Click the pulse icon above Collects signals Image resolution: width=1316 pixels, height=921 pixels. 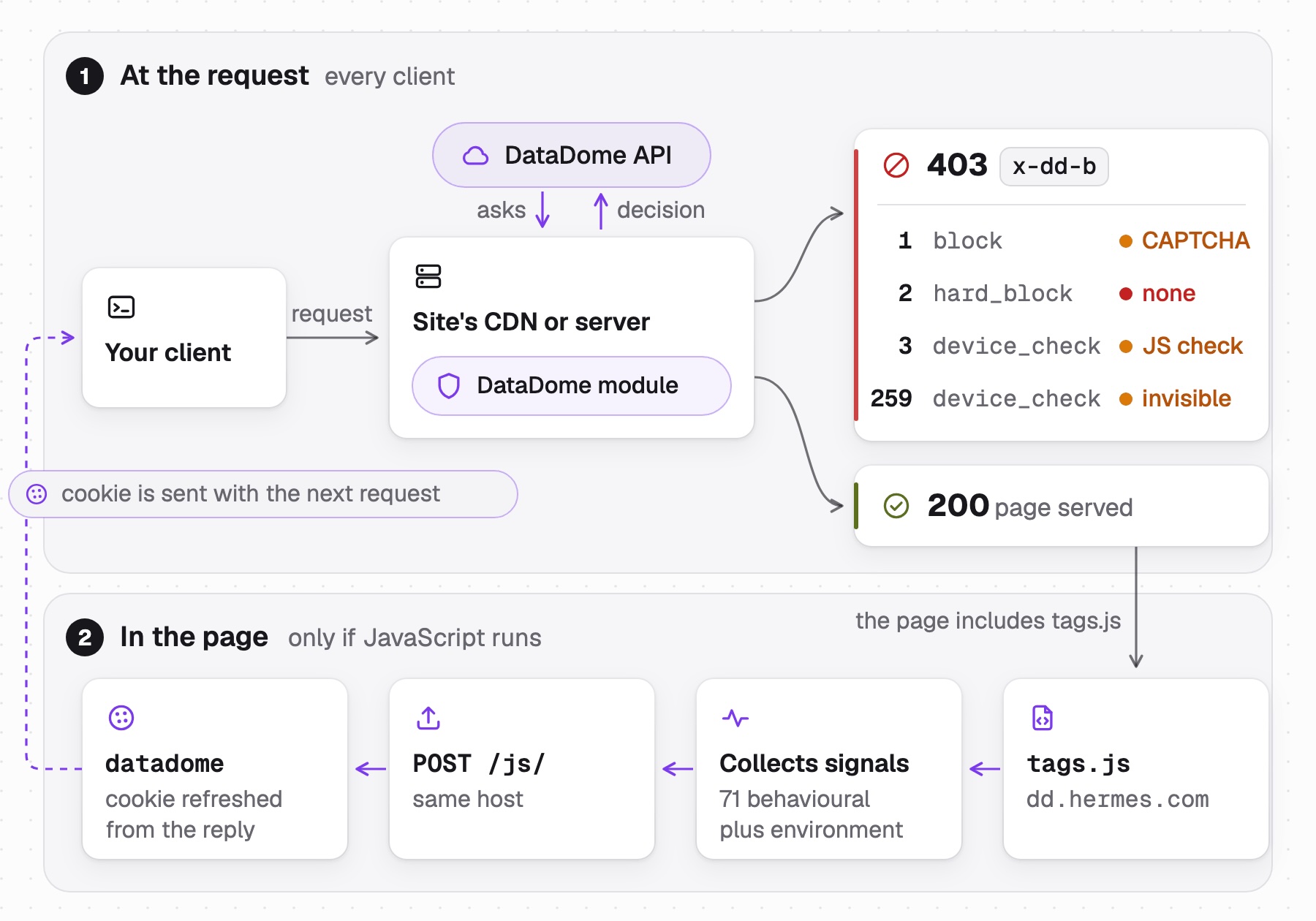(x=735, y=718)
